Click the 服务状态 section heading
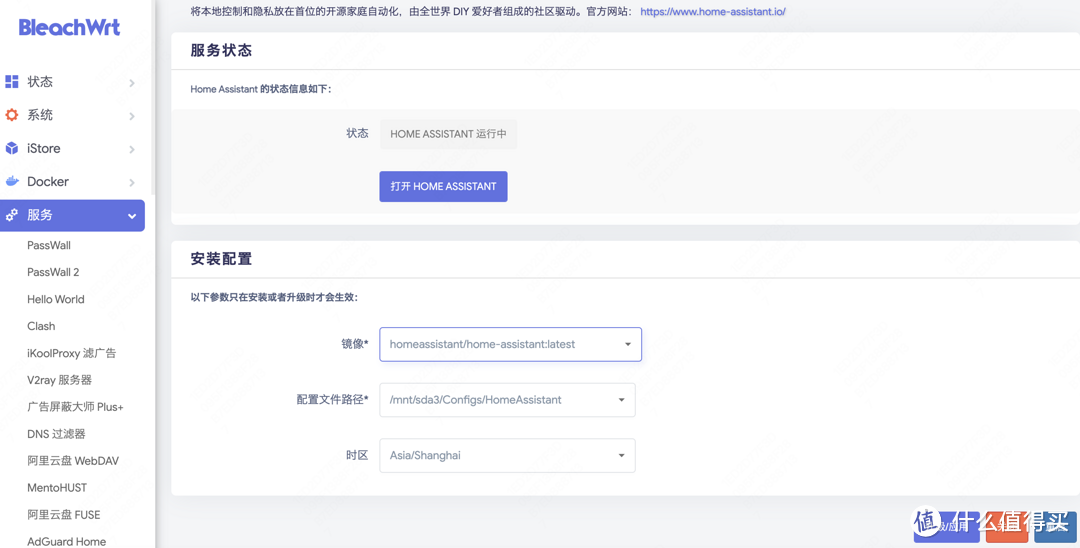Screen dimensions: 1080x548 click(221, 50)
